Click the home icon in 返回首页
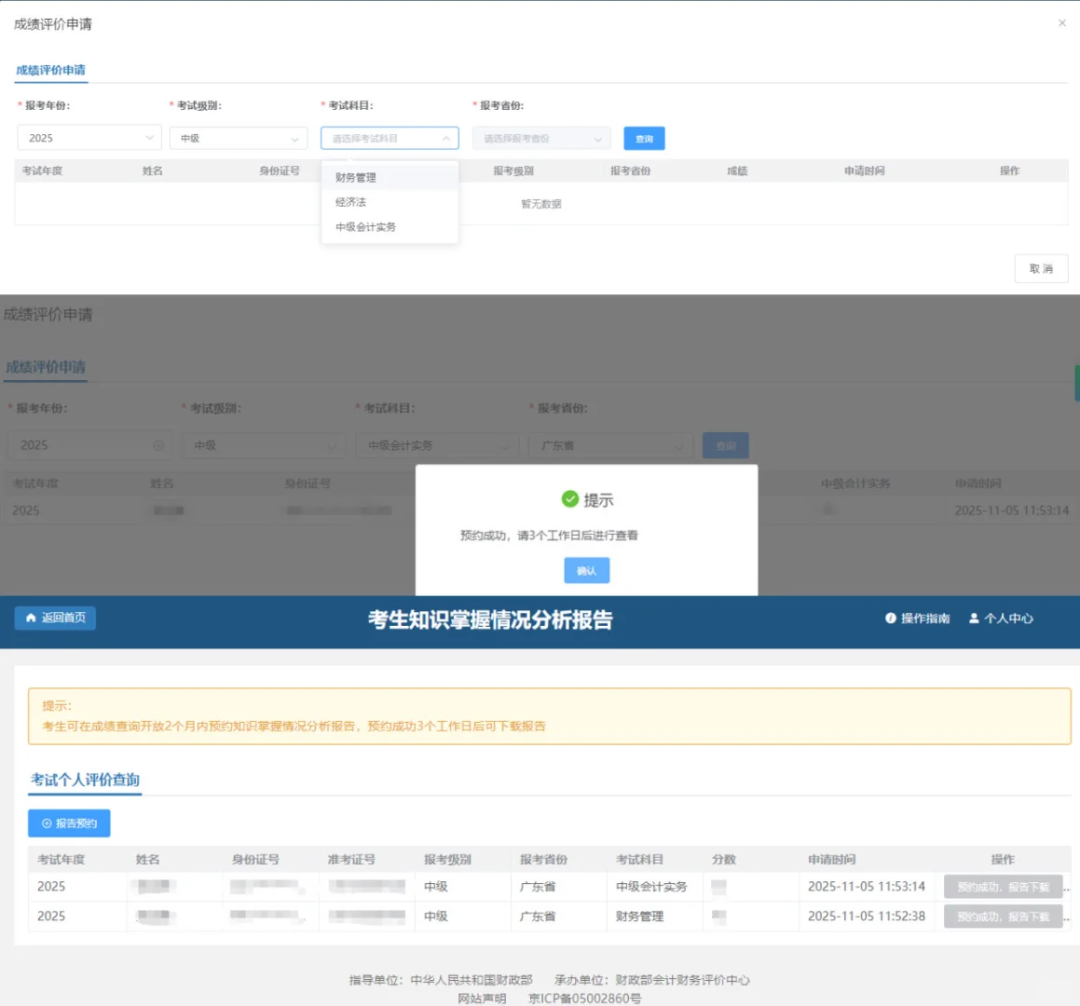This screenshot has height=1006, width=1080. [31, 618]
